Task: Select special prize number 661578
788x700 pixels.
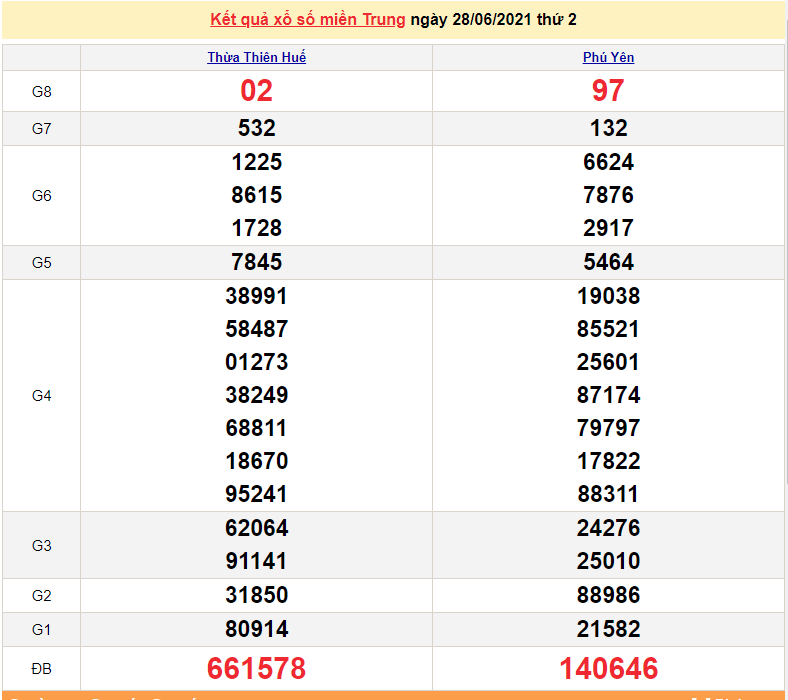Action: click(256, 668)
